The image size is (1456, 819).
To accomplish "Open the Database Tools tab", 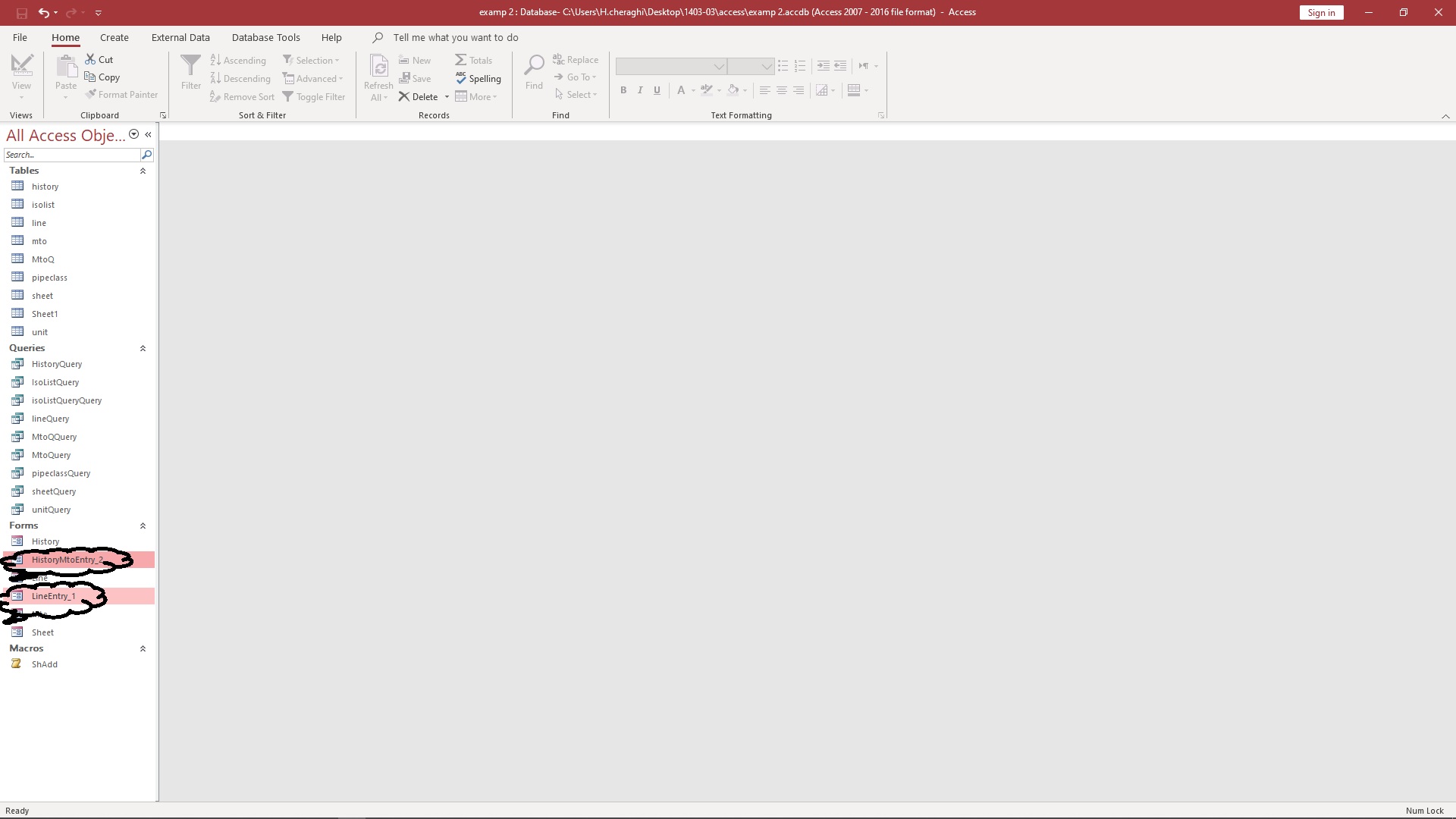I will 265,37.
